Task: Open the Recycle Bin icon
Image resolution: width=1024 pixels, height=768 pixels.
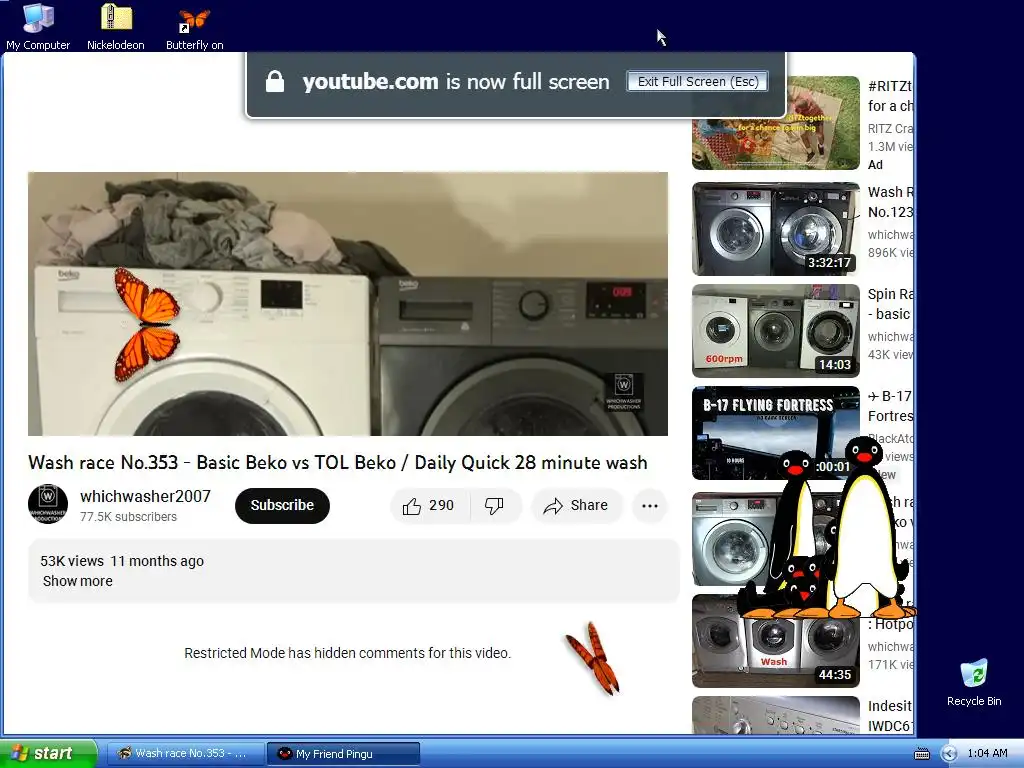Action: [x=974, y=683]
